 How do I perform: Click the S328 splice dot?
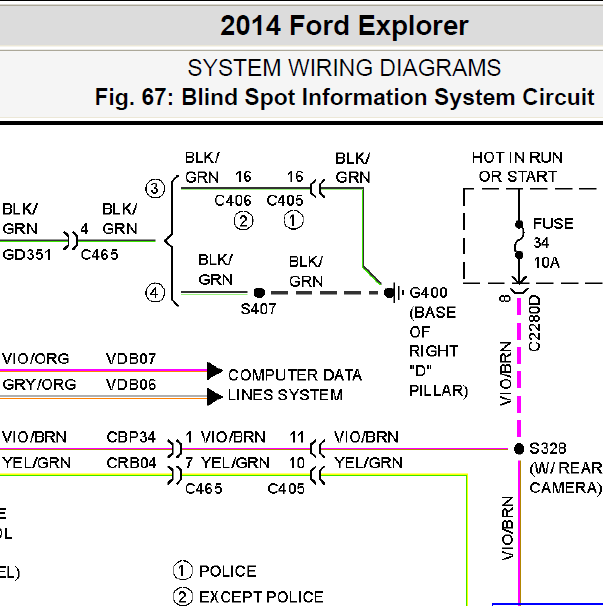[519, 449]
